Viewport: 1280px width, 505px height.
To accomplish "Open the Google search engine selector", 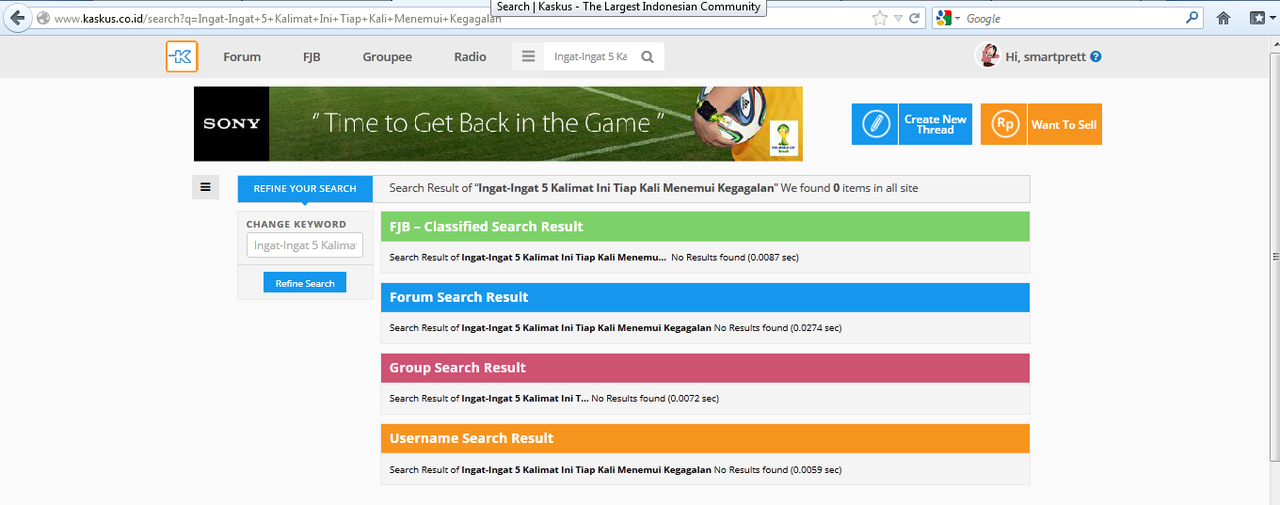I will tap(948, 18).
